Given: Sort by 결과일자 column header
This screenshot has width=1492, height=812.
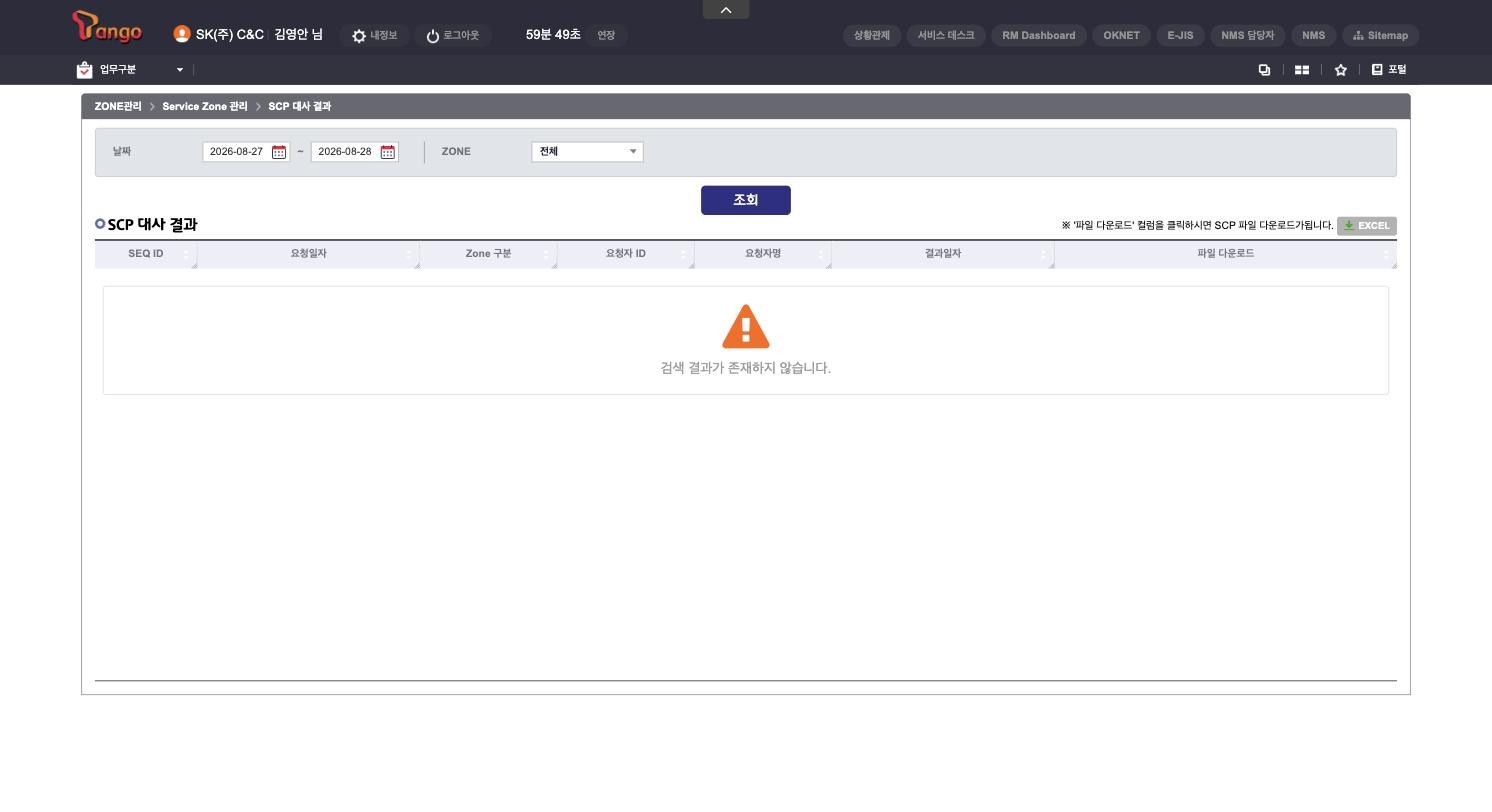Looking at the screenshot, I should (943, 254).
